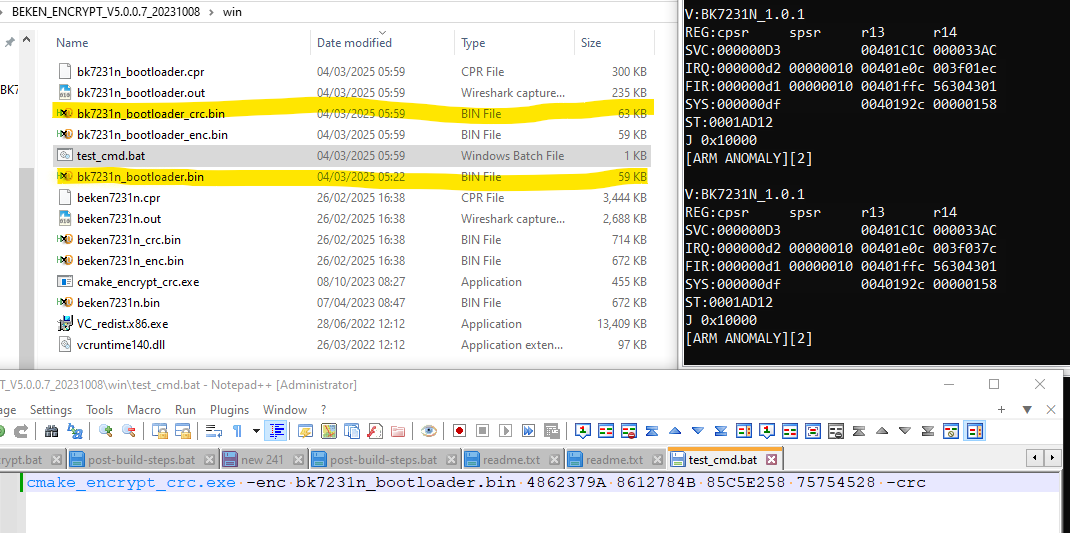Open the user-defined language icon
Image resolution: width=1070 pixels, height=533 pixels.
click(305, 431)
